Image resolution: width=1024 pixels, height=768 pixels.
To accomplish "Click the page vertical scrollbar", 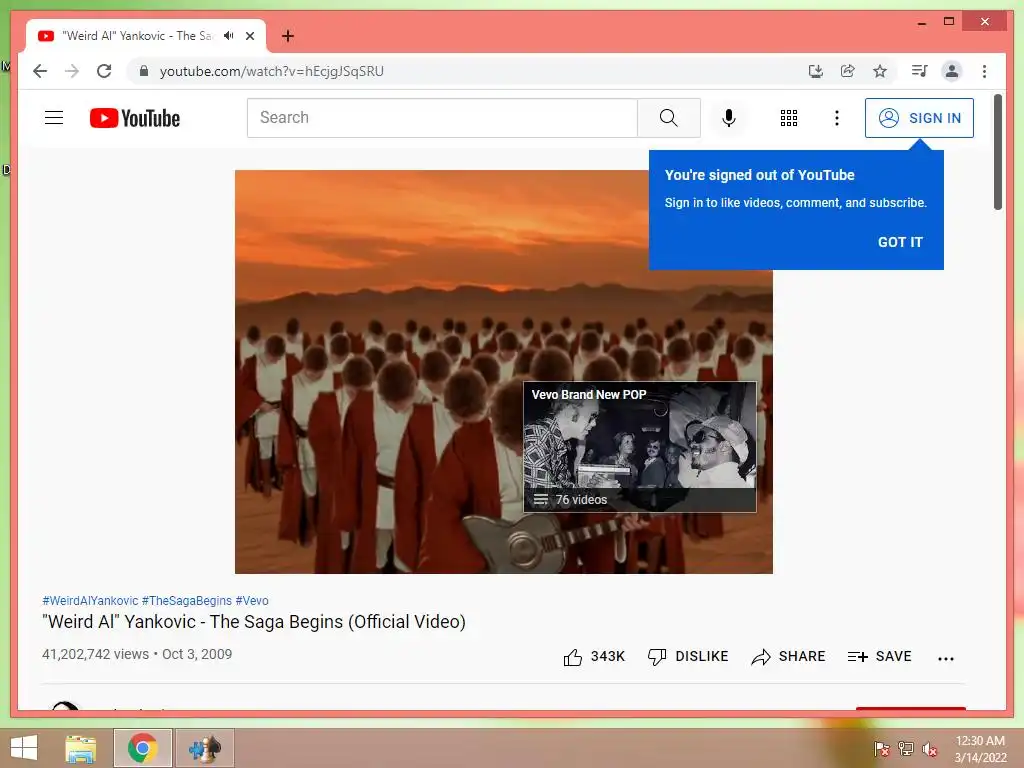I will [x=997, y=152].
